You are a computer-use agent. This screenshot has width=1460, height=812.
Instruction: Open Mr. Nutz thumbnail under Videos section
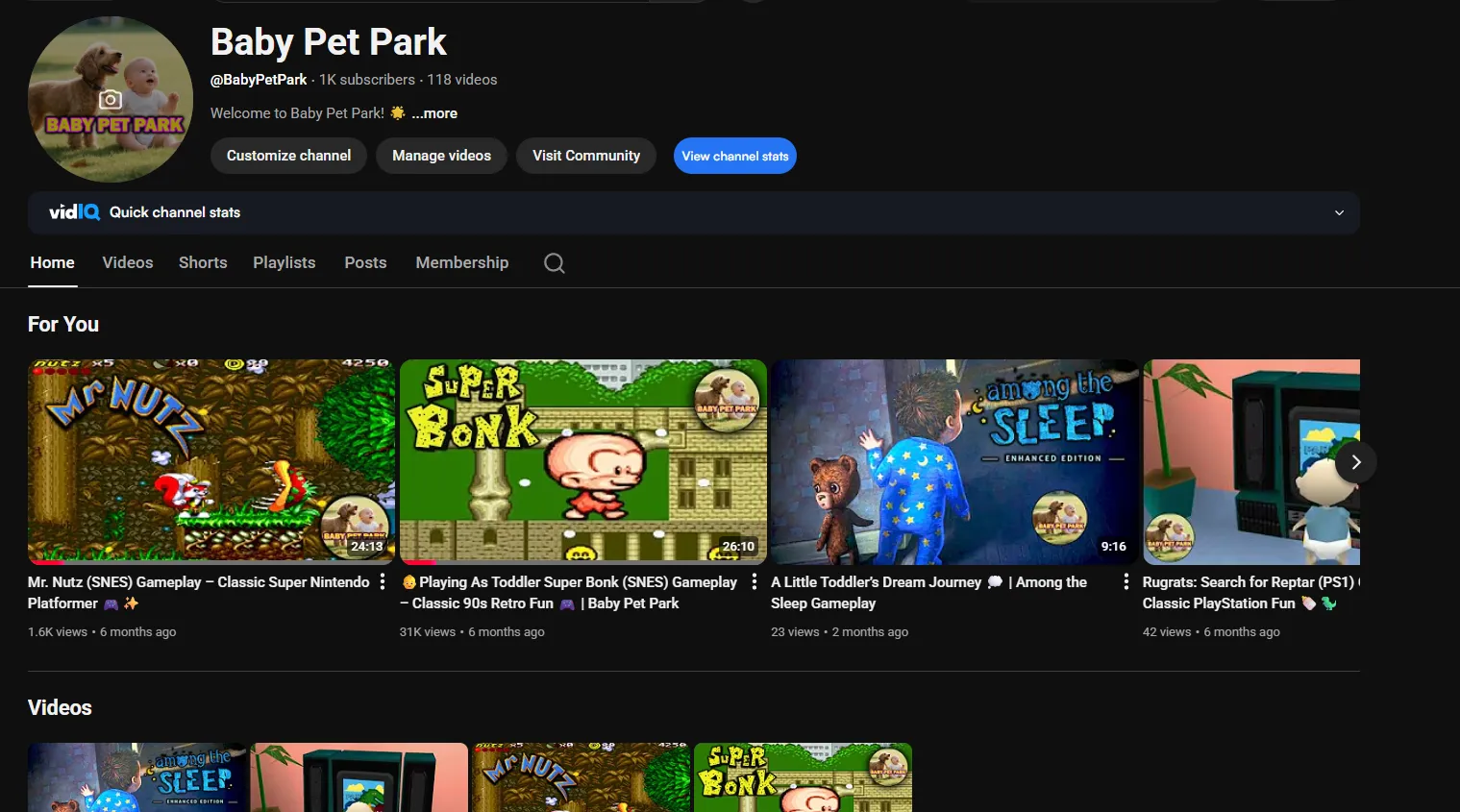coord(581,777)
